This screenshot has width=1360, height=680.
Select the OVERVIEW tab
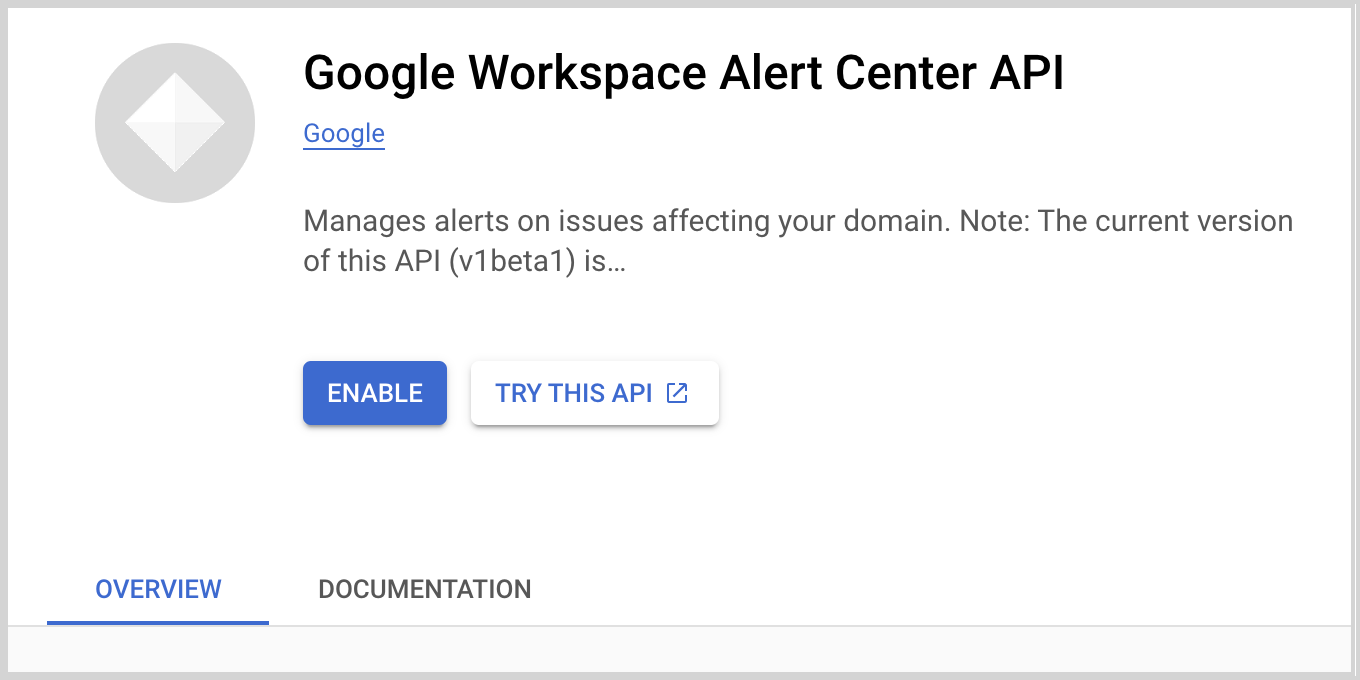coord(158,589)
